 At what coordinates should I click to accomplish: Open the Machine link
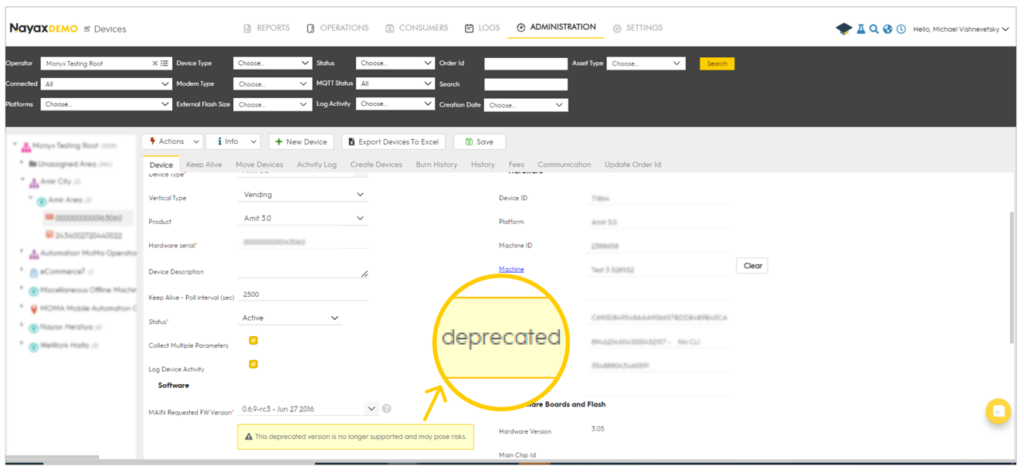511,269
